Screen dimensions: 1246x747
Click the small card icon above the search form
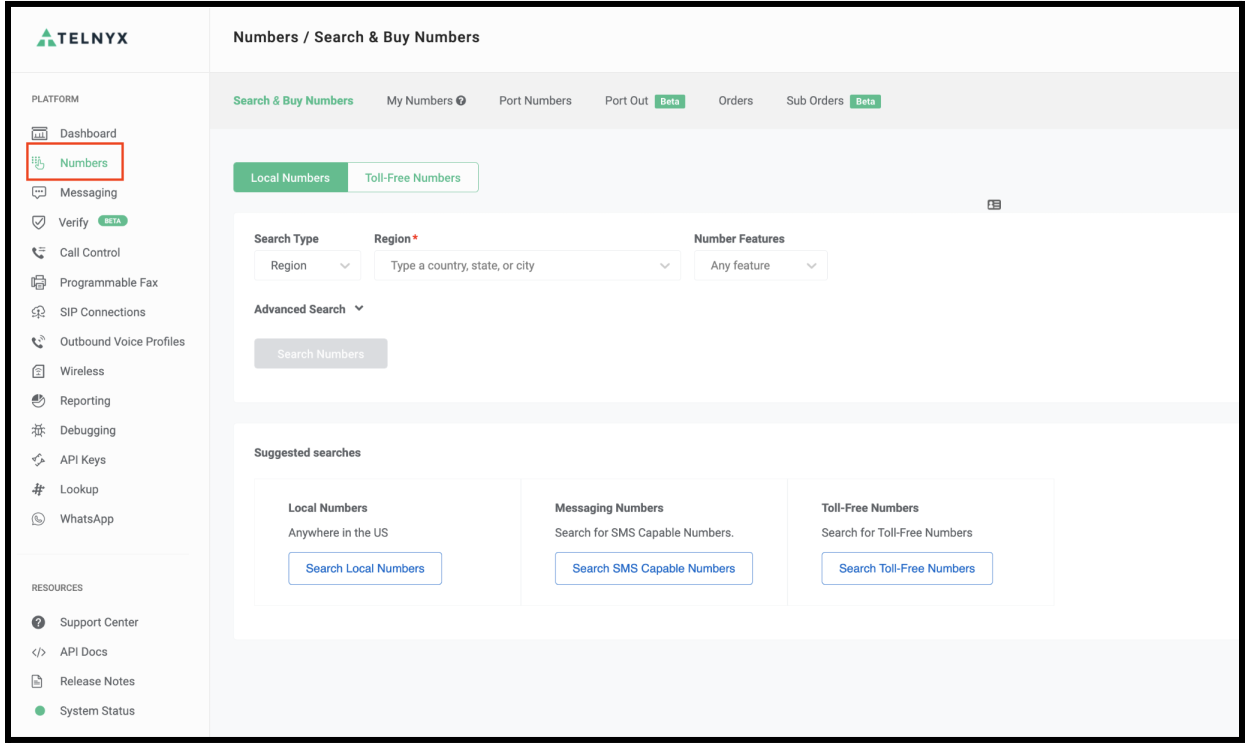pyautogui.click(x=994, y=204)
